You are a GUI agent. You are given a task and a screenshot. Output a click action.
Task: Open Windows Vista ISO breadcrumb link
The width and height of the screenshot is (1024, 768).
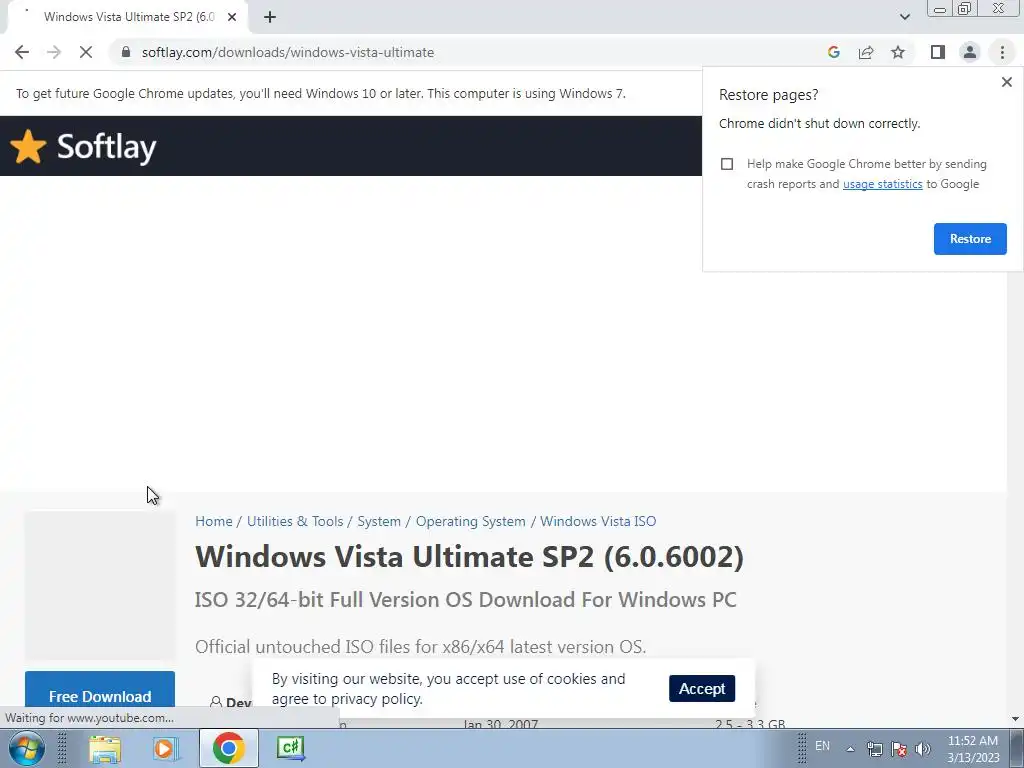tap(598, 521)
